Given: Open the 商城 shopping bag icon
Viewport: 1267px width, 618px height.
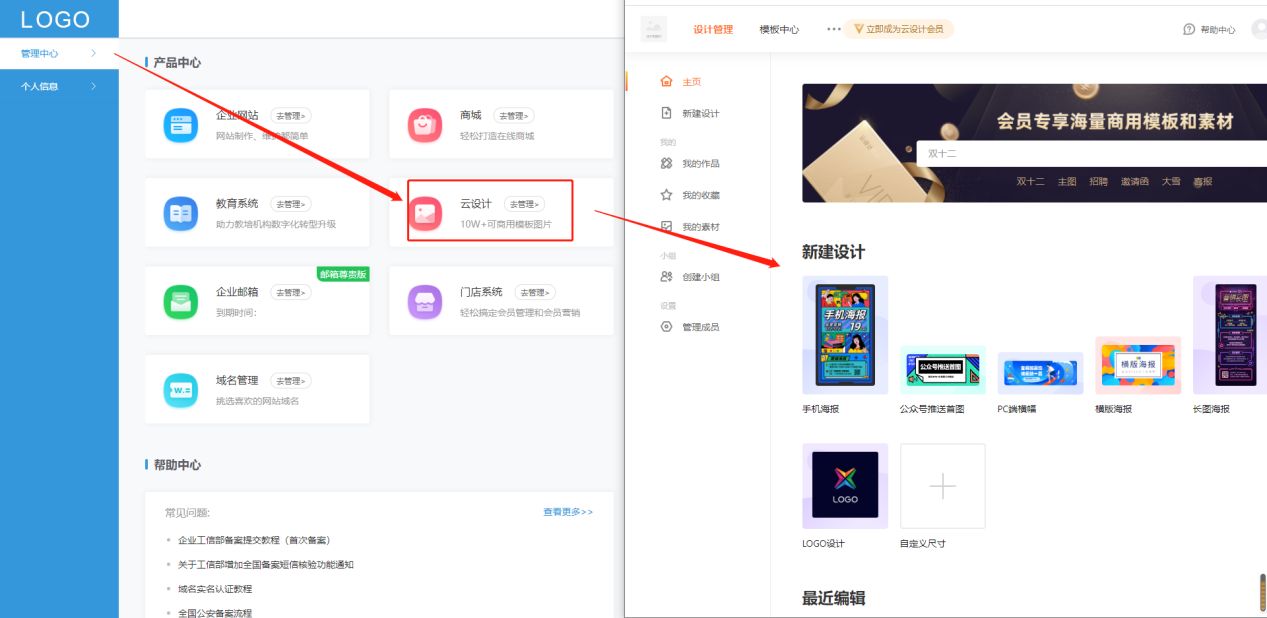Looking at the screenshot, I should coord(425,125).
